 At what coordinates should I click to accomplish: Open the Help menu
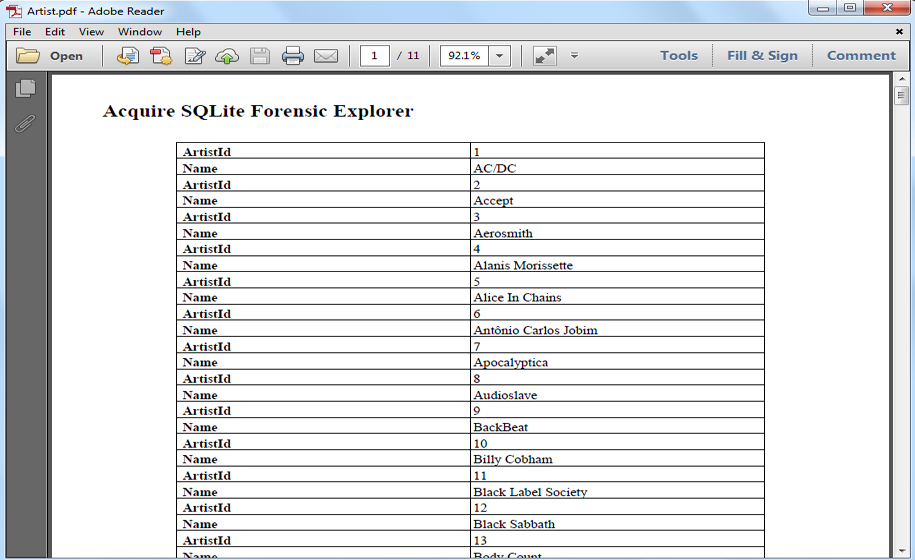tap(188, 32)
